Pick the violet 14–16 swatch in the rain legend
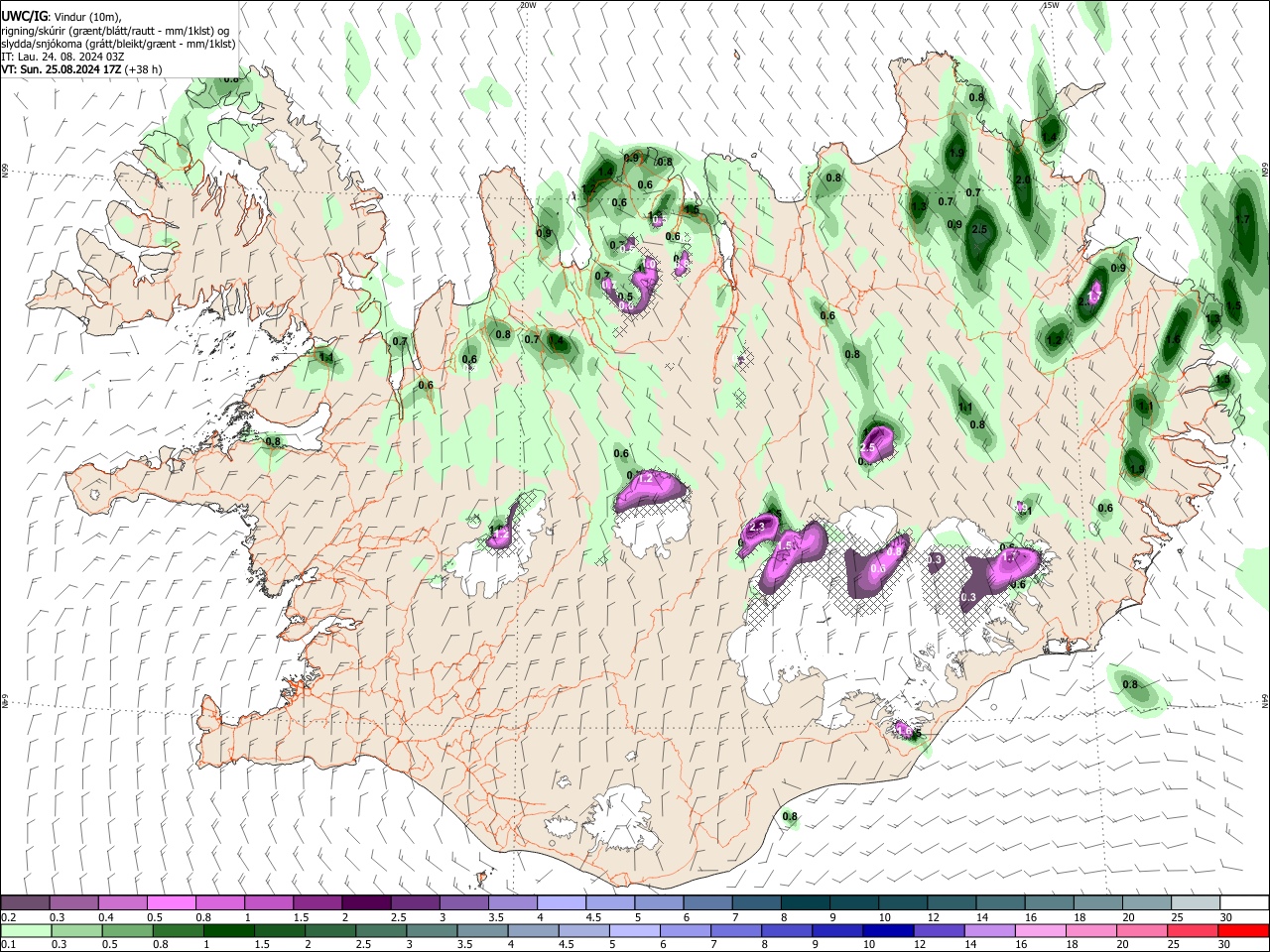This screenshot has width=1270, height=952. (x=990, y=931)
